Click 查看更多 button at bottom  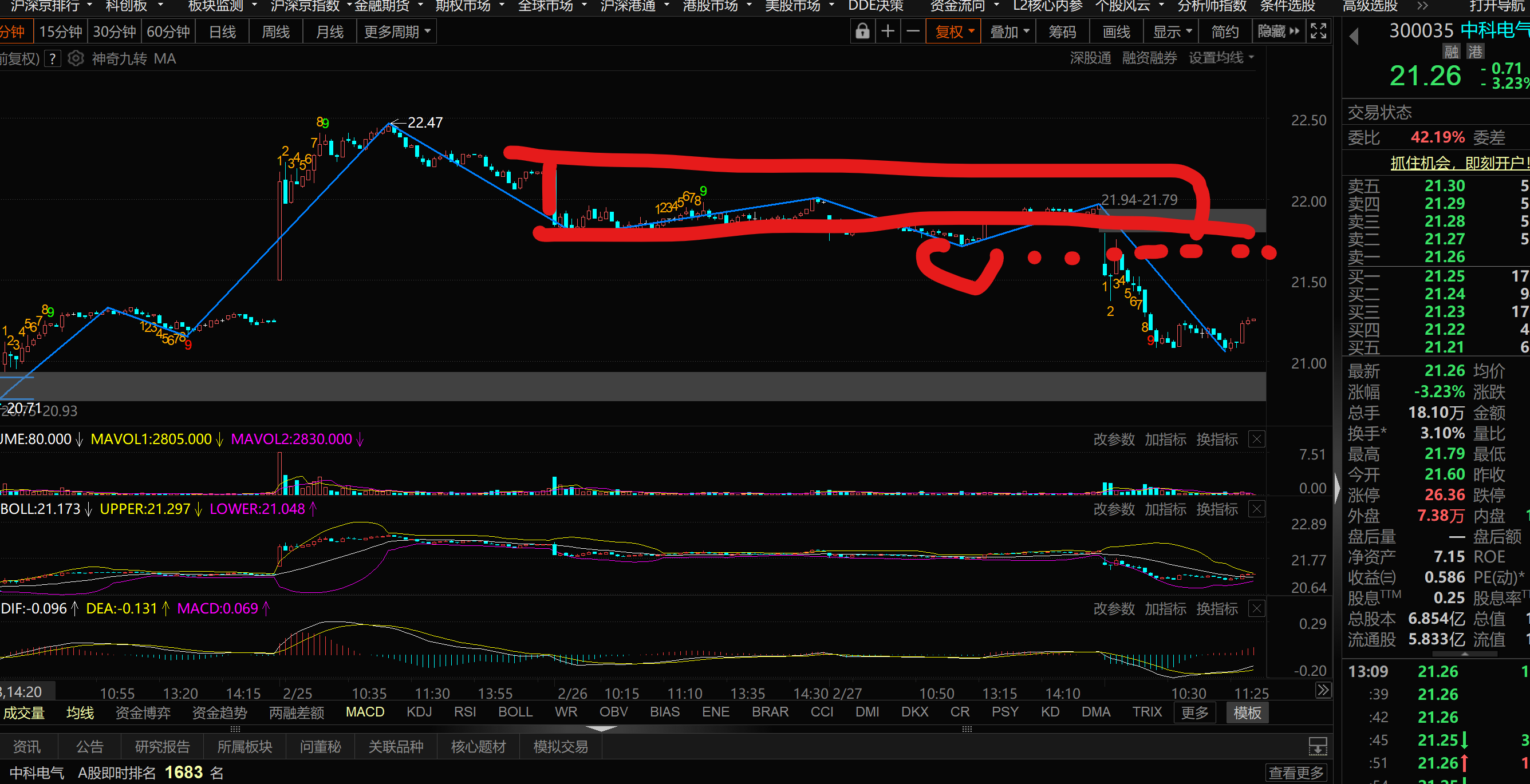[x=1296, y=773]
